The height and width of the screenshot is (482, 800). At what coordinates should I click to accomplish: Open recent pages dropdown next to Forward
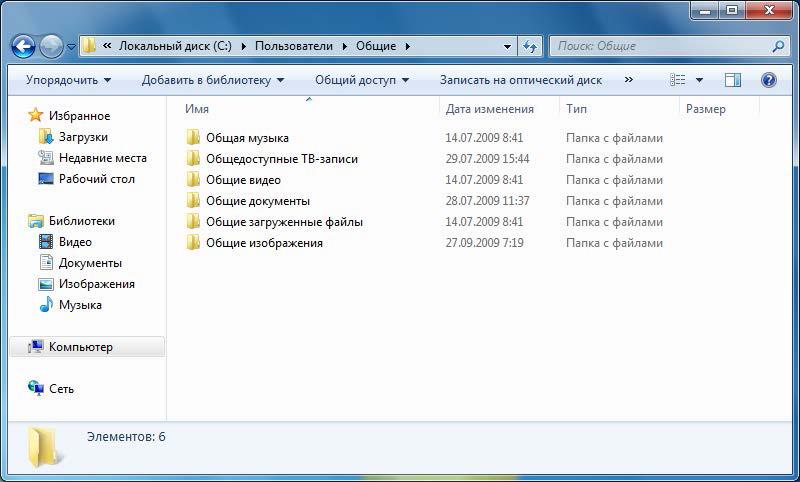point(71,47)
